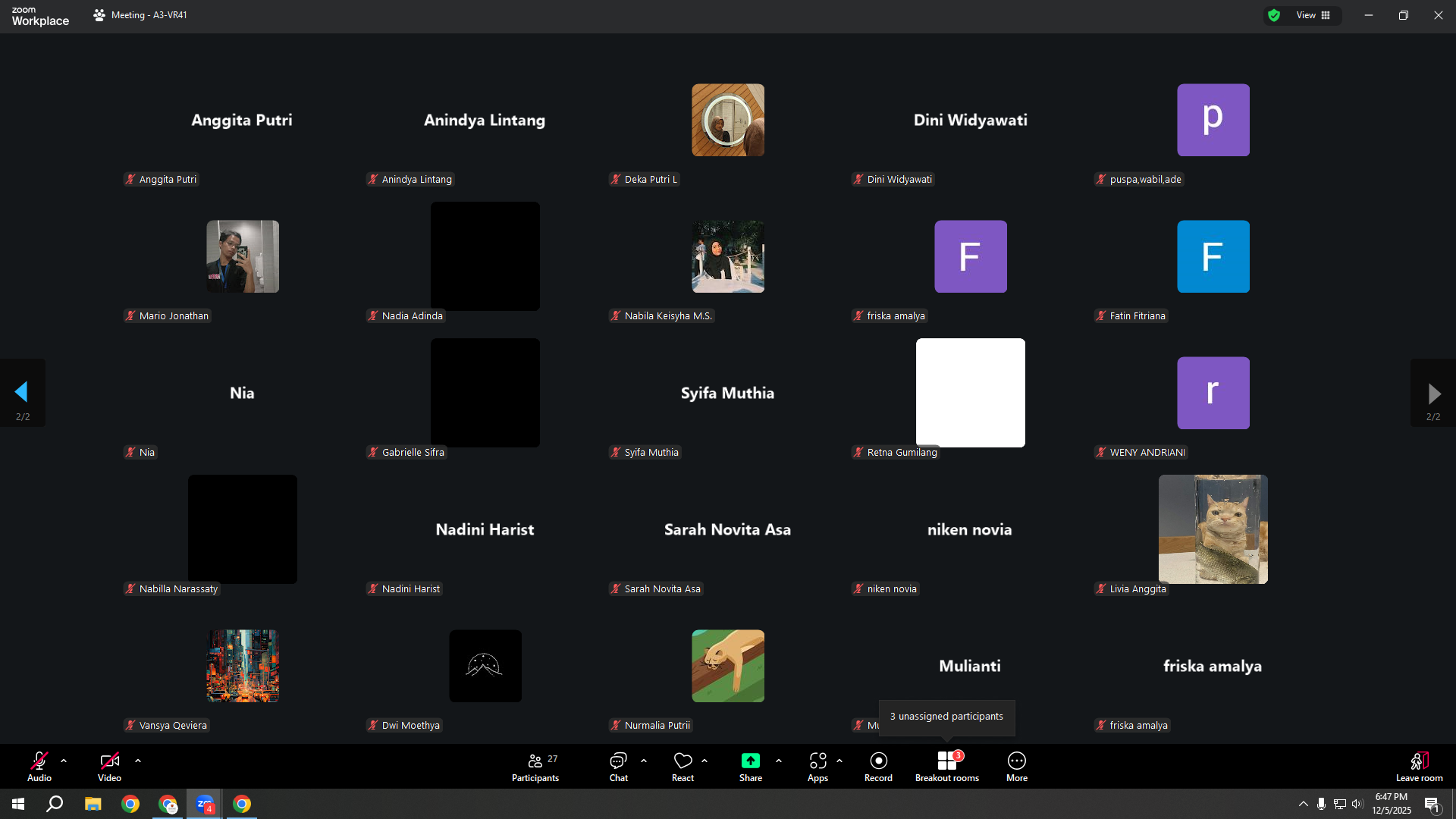The height and width of the screenshot is (819, 1456).
Task: Start recording the meeting
Action: [x=878, y=766]
